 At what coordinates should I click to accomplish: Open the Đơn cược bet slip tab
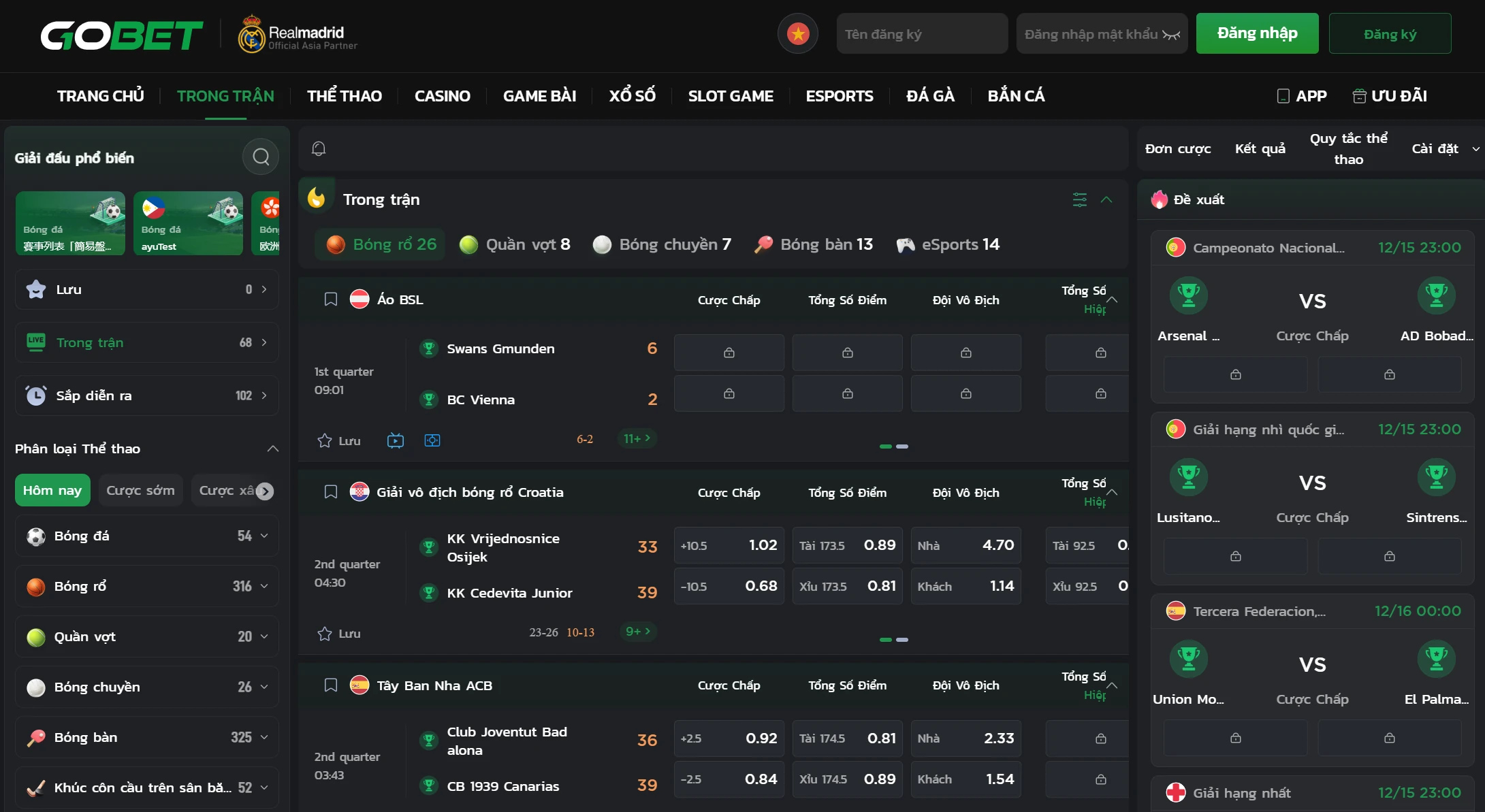pos(1178,148)
